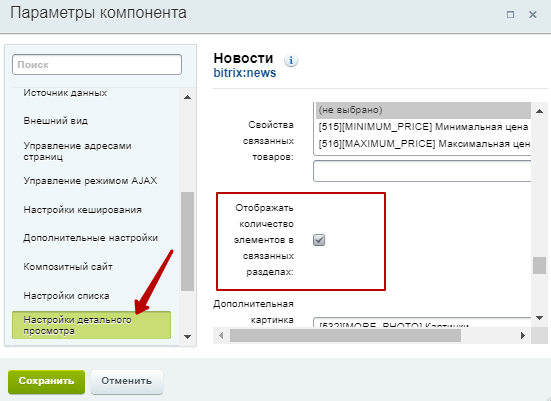Open the Управление режимом AJAX section
The height and width of the screenshot is (401, 551).
click(90, 181)
